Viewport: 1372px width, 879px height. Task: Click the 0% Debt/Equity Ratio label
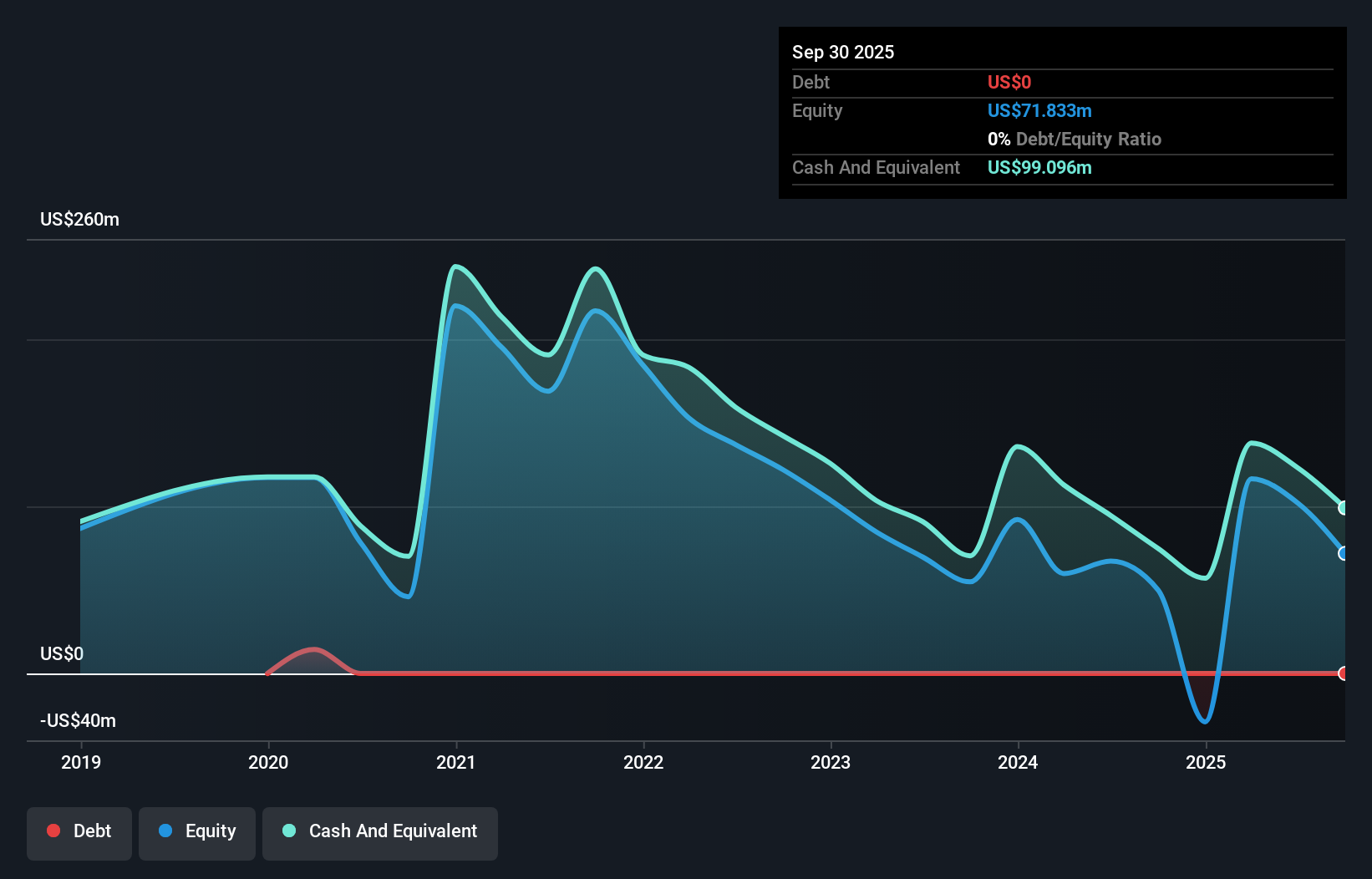click(1075, 139)
